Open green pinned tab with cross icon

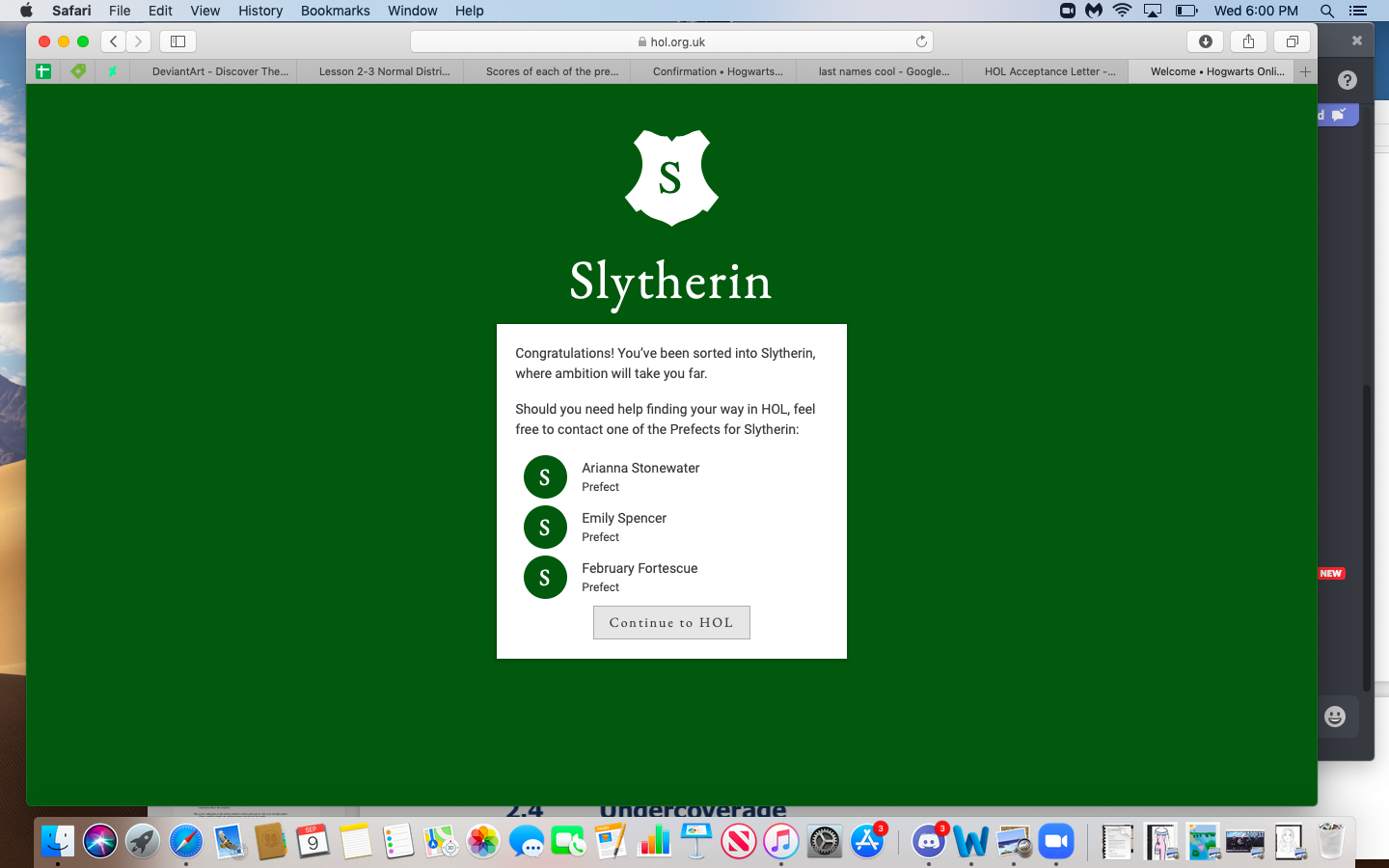43,71
